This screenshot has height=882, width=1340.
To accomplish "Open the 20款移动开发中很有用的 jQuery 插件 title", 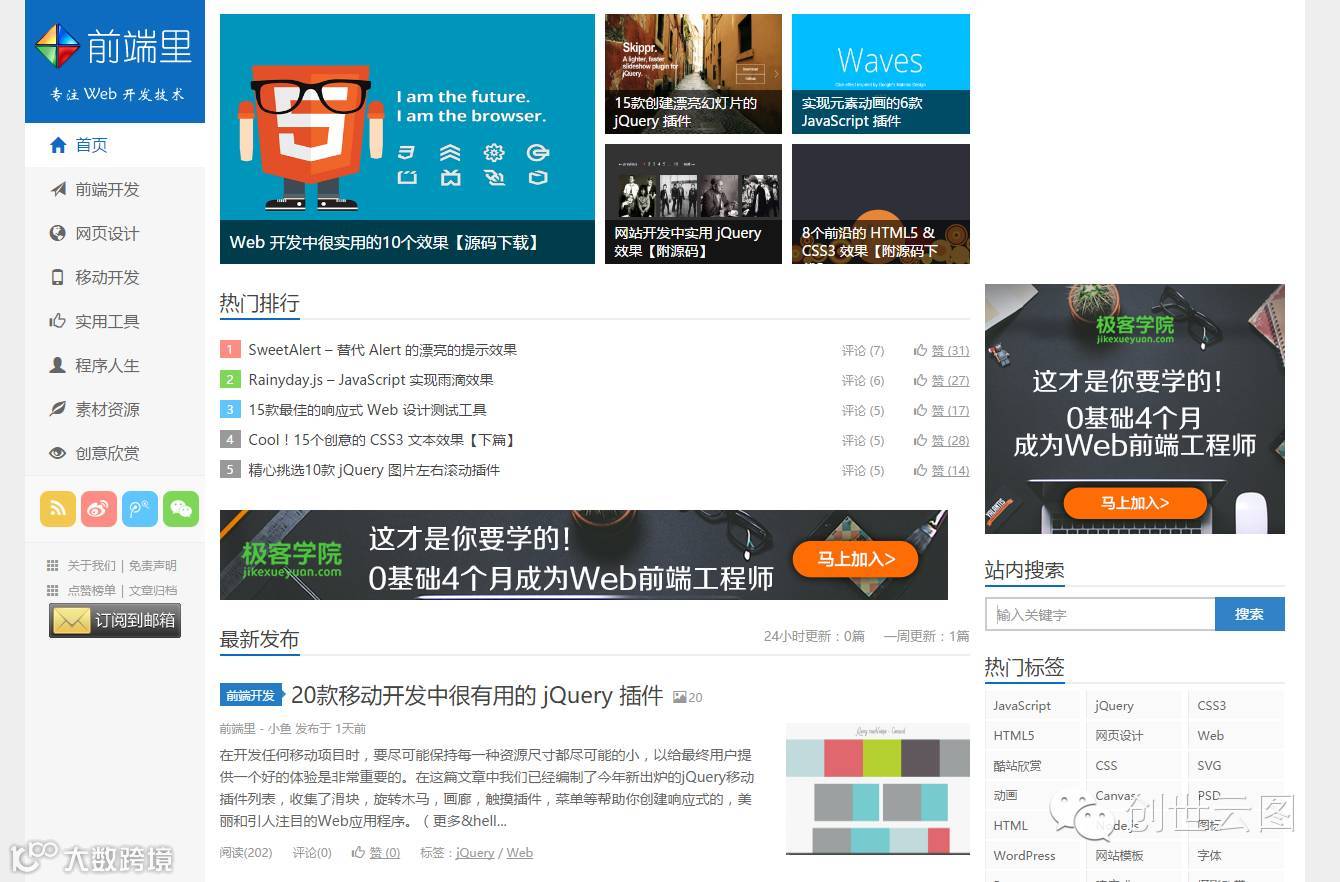I will 477,696.
